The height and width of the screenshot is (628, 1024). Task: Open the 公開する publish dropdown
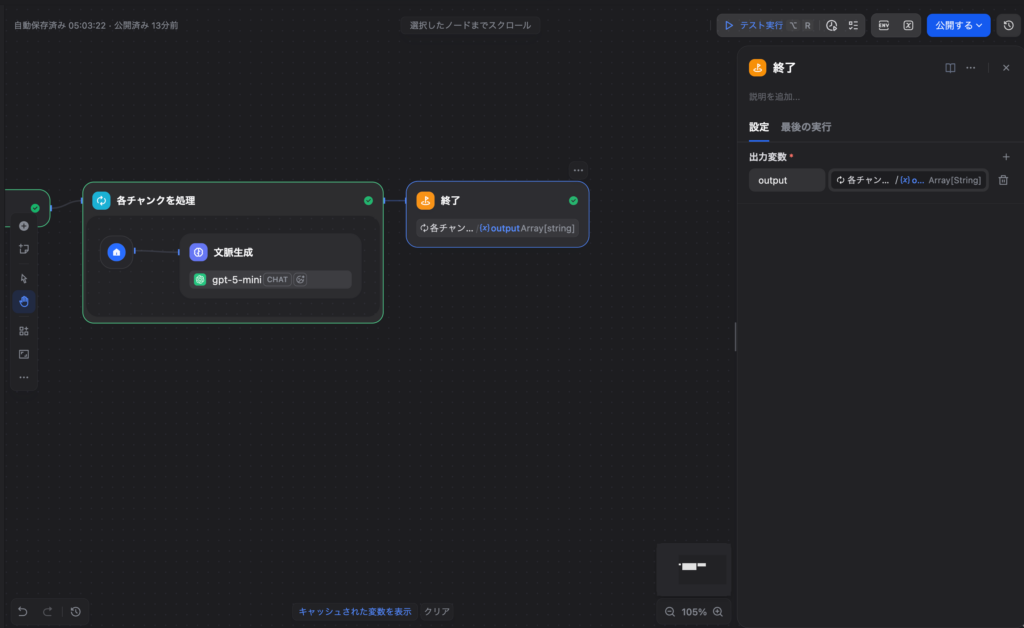click(x=957, y=24)
